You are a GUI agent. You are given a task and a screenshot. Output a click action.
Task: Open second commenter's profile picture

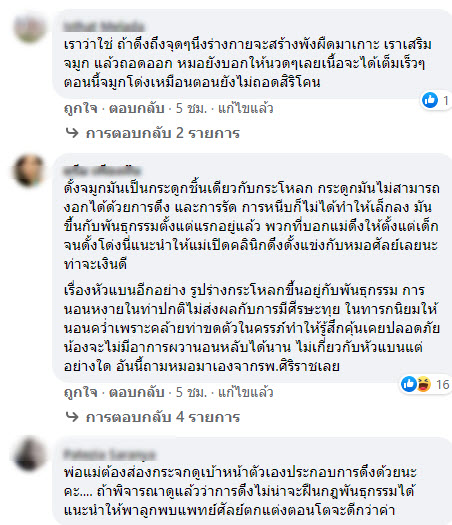coord(29,170)
